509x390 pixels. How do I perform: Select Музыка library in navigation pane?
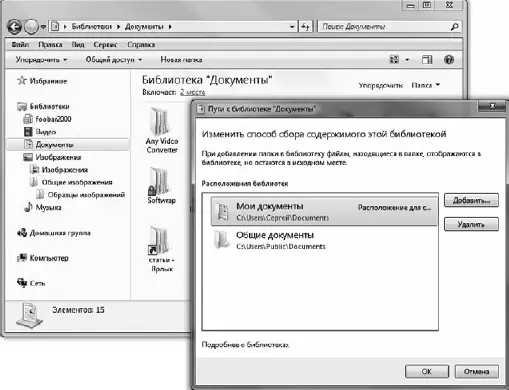(x=48, y=207)
